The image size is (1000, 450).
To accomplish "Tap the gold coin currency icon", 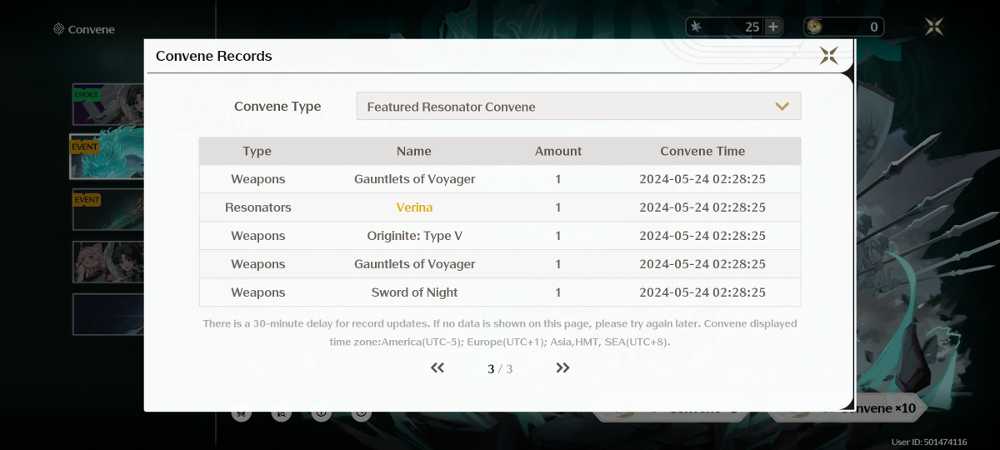I will tap(814, 27).
